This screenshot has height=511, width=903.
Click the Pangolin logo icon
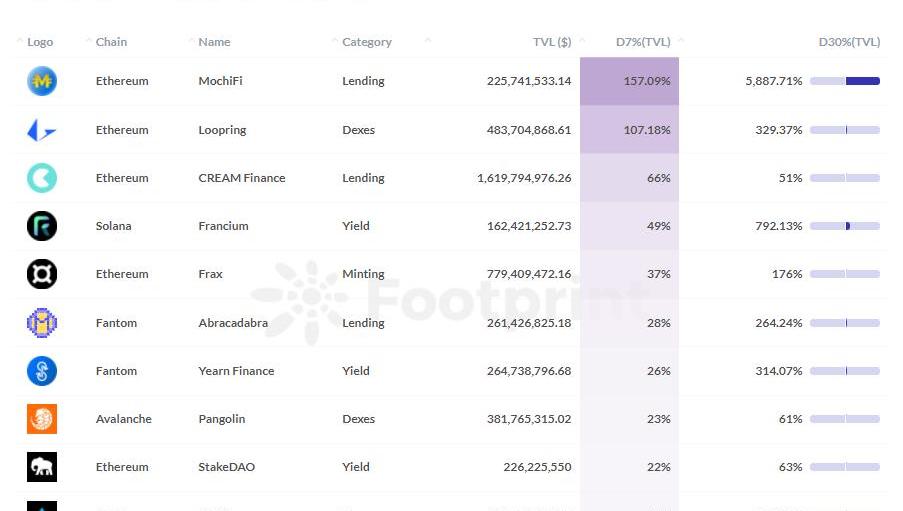click(x=42, y=419)
